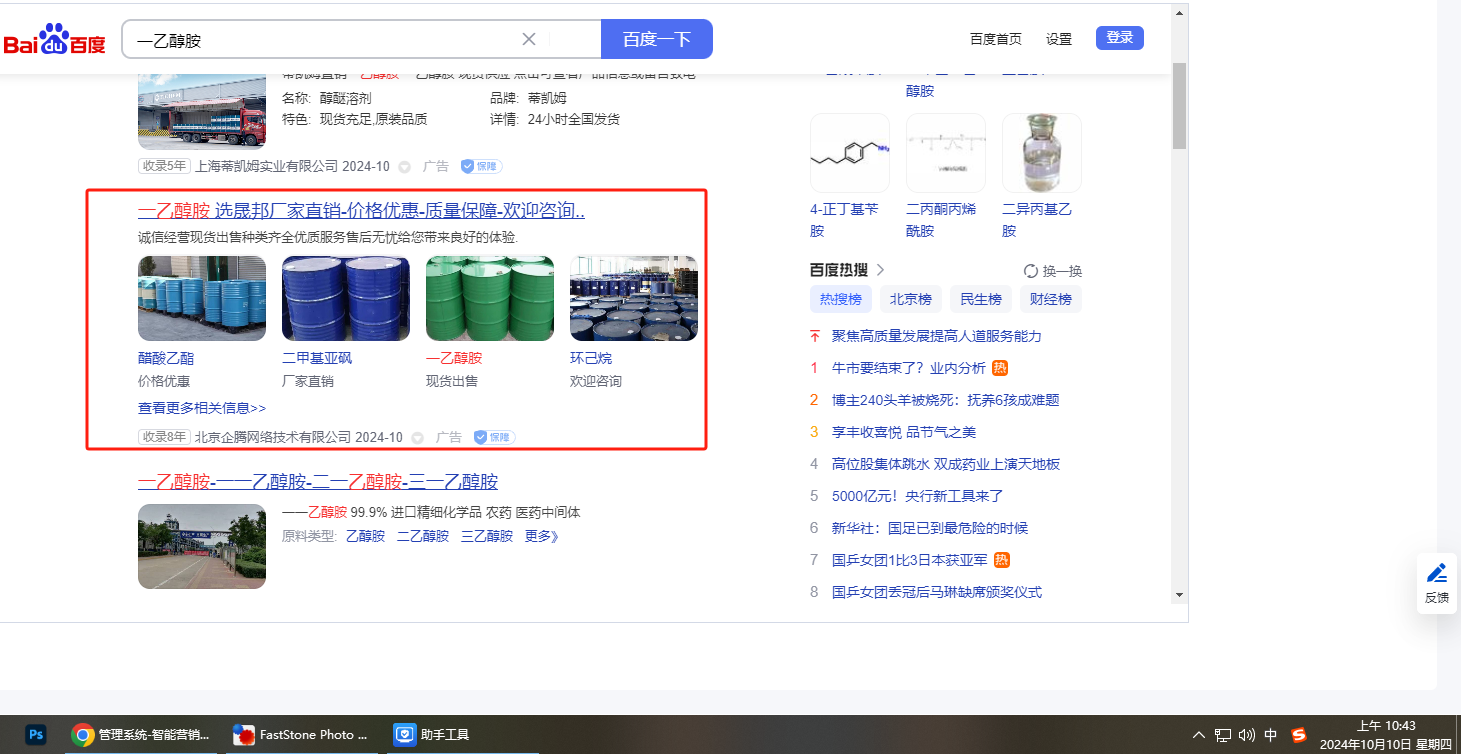Click the 醋酸乙酯 product link

click(x=166, y=358)
